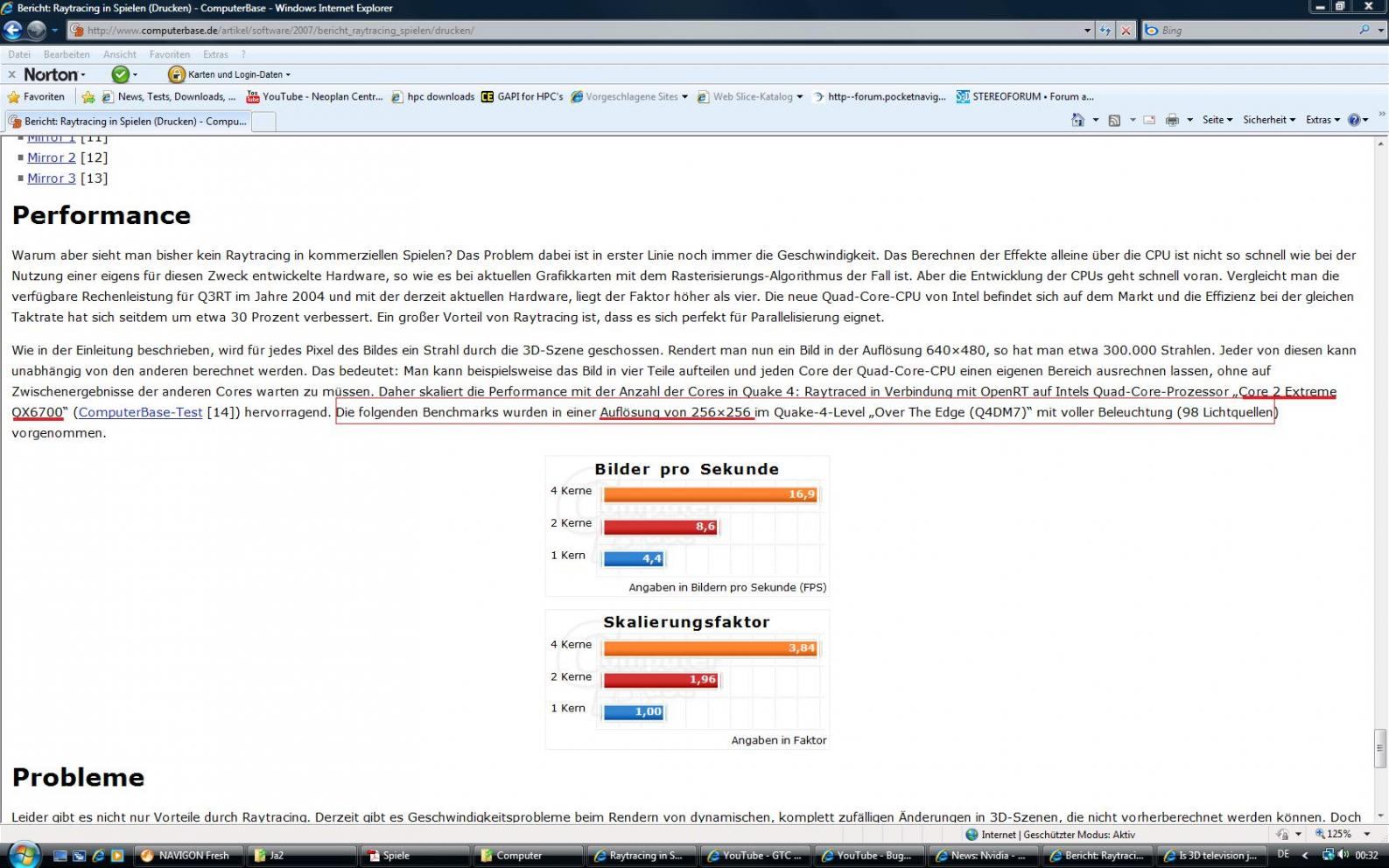Open the Sicherheit dropdown menu

point(1269,120)
